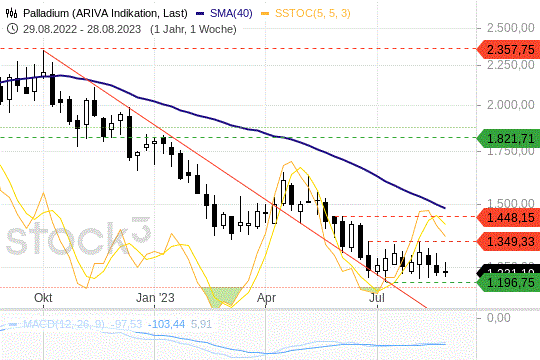The width and height of the screenshot is (540, 360).
Task: Click the MACD histogram value 5,91
Action: coord(201,324)
